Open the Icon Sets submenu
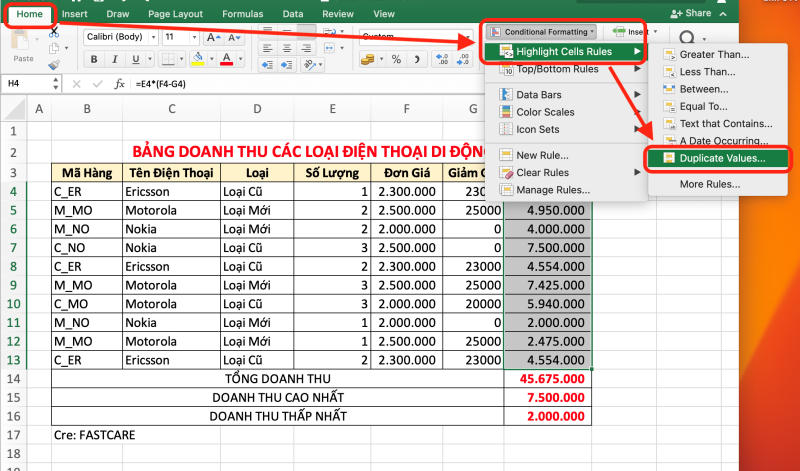Screen dimensions: 800x471 (564, 129)
